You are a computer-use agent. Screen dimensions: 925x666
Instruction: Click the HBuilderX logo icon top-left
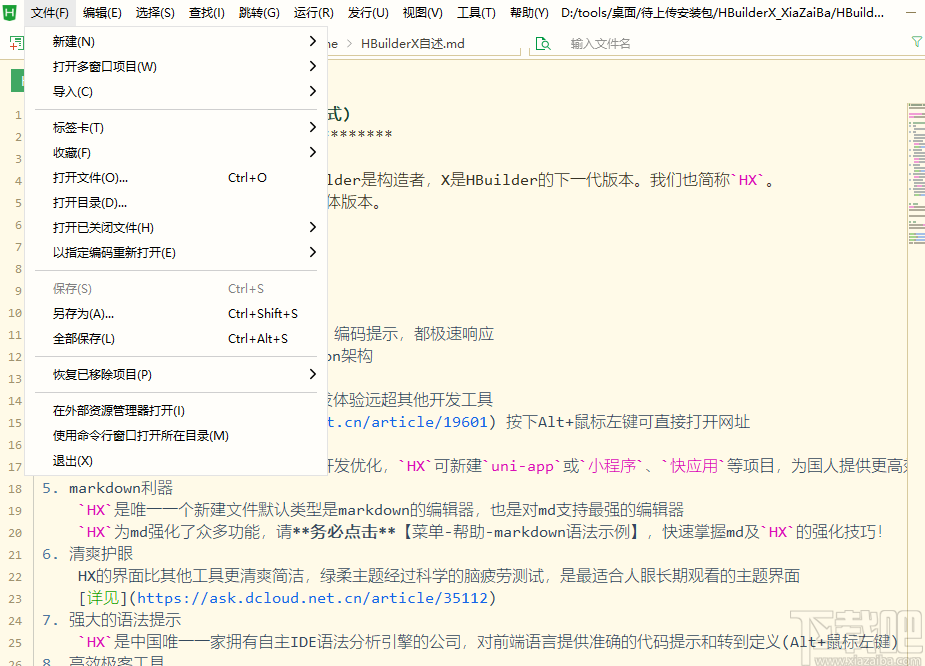[11, 12]
